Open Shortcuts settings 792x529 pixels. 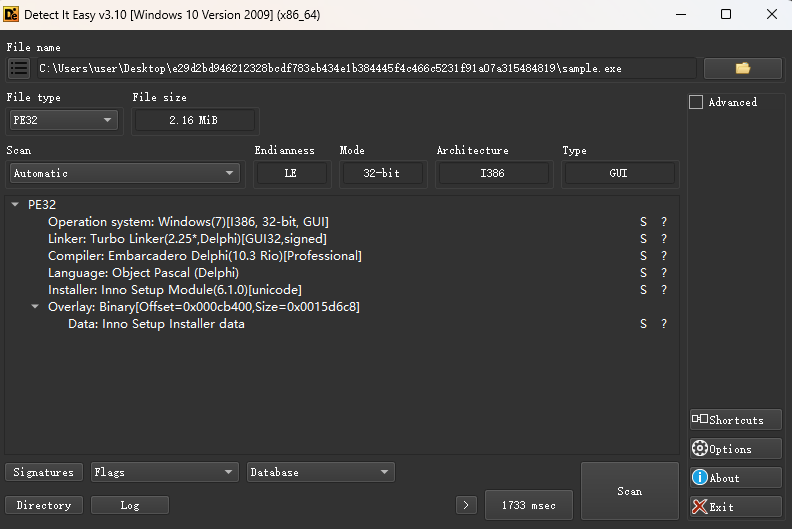click(735, 420)
